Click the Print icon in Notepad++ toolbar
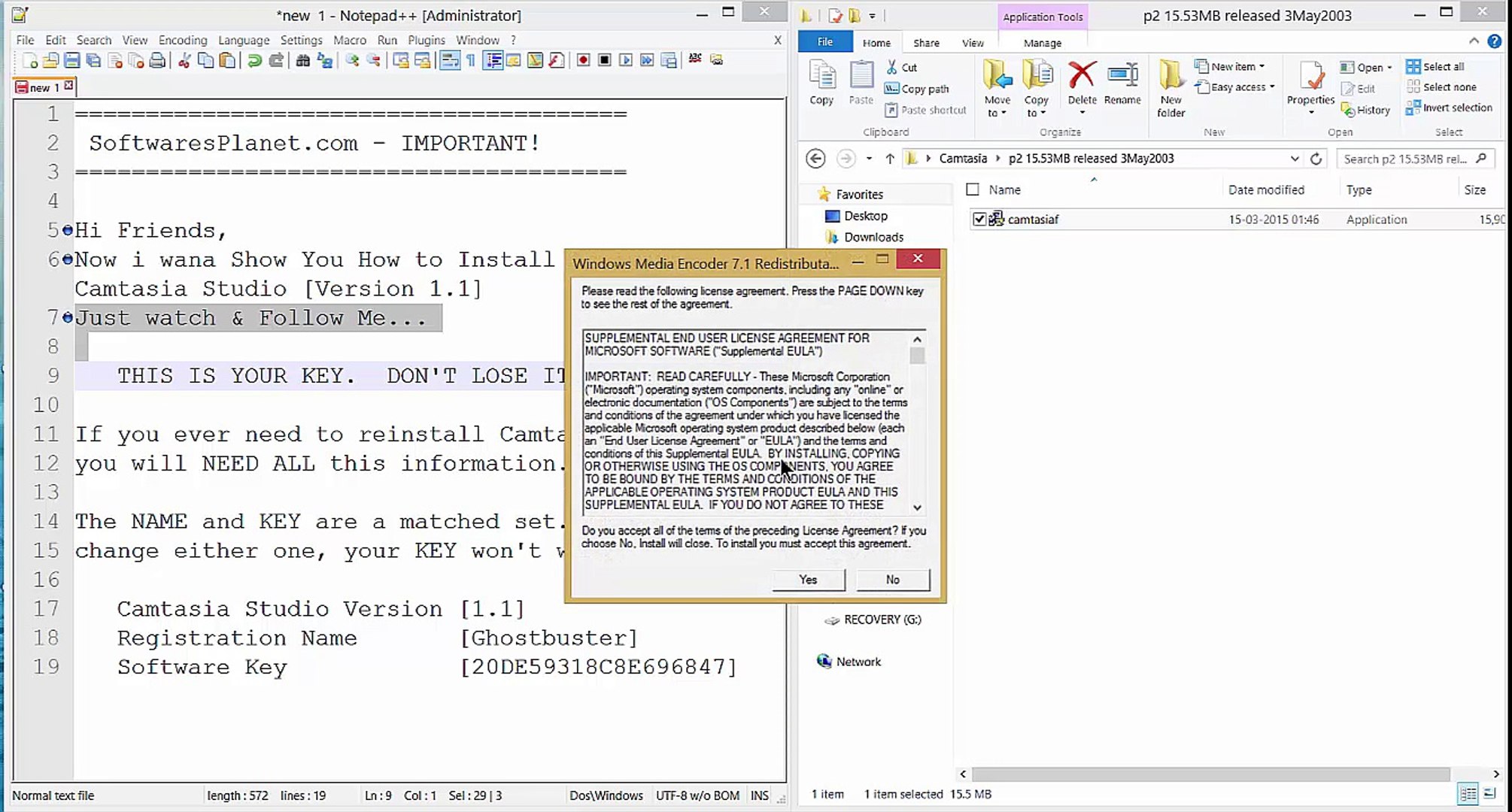 (x=157, y=60)
